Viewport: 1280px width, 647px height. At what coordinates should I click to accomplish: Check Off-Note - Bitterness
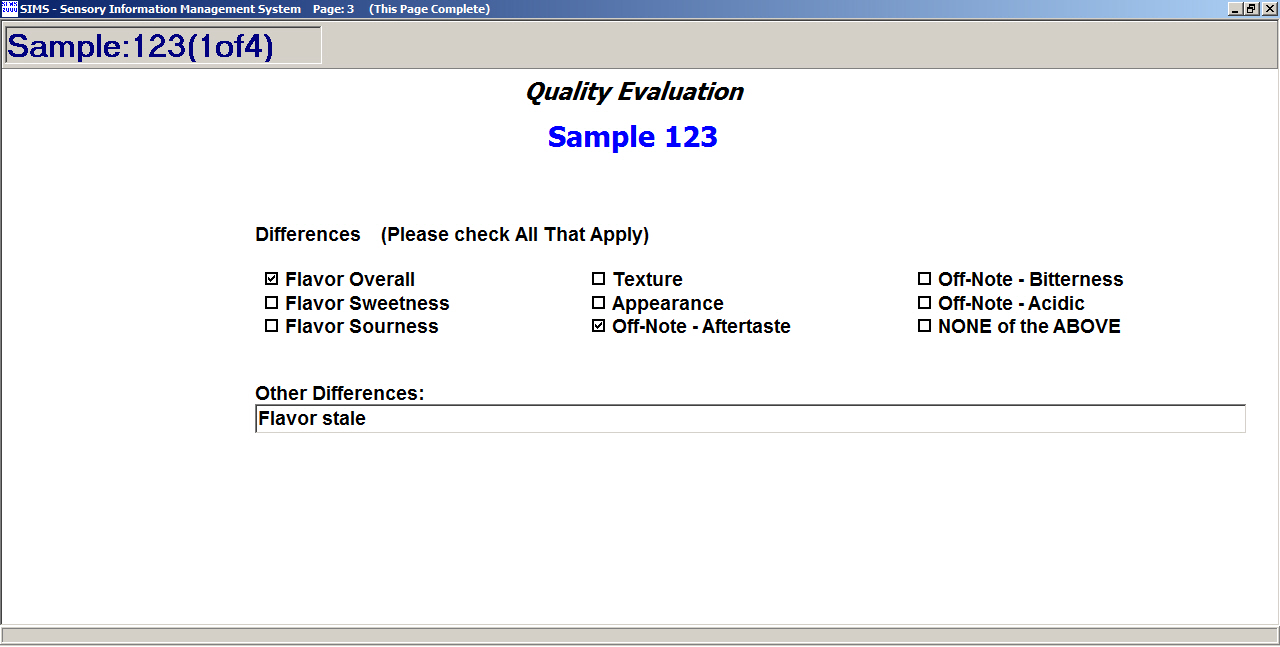(924, 279)
